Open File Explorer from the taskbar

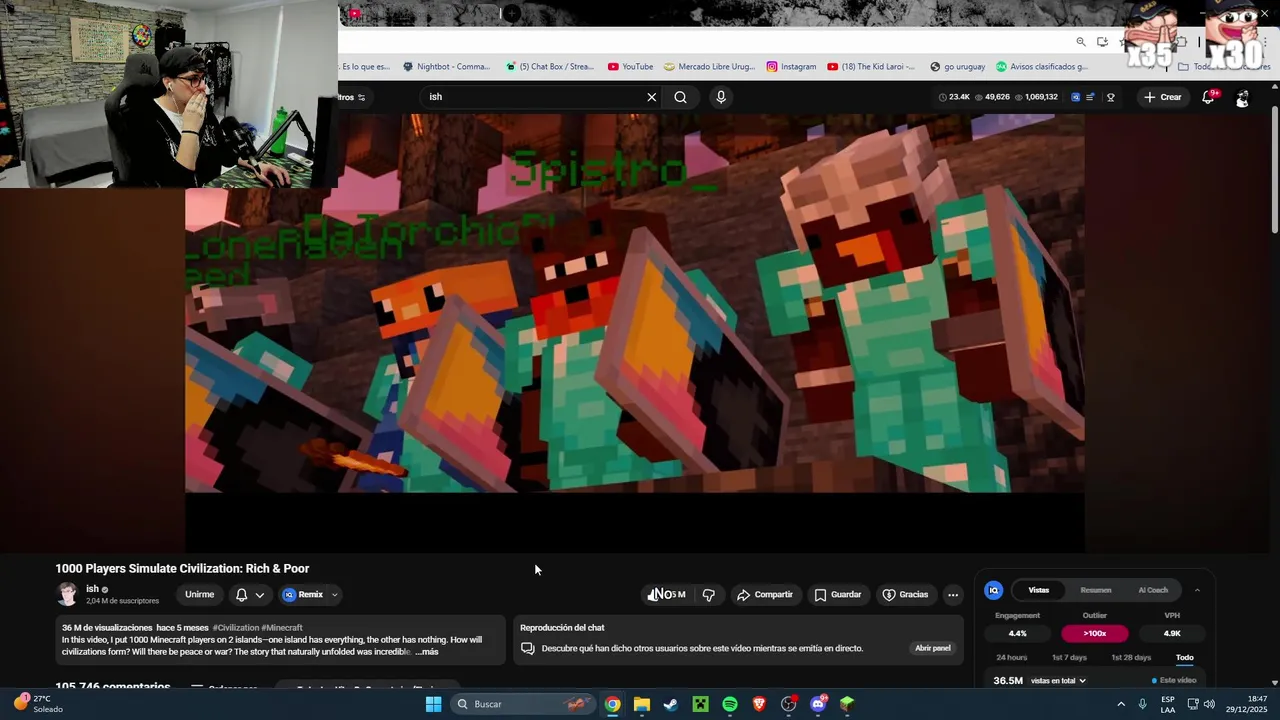(642, 704)
